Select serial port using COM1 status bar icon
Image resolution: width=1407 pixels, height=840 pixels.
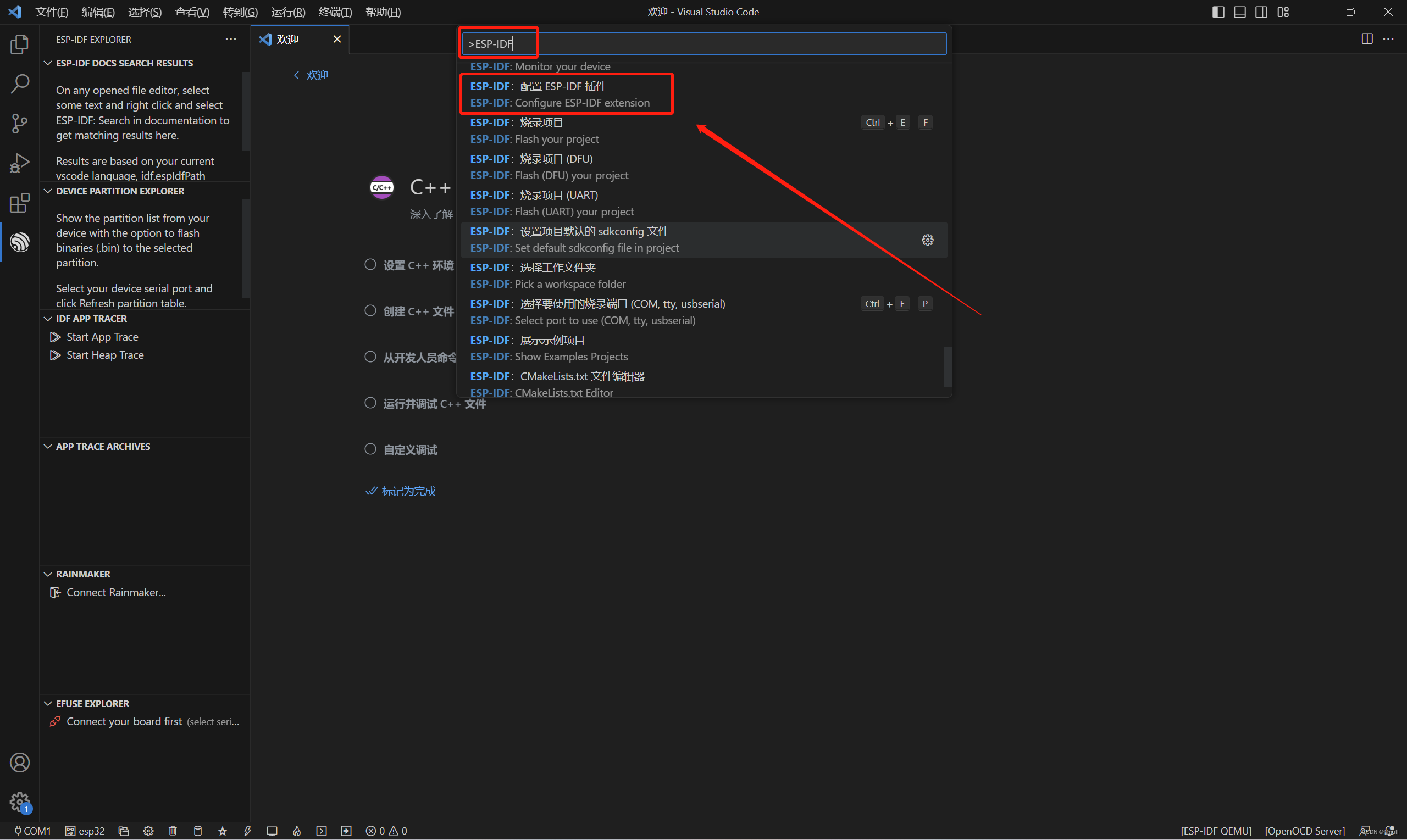click(31, 830)
